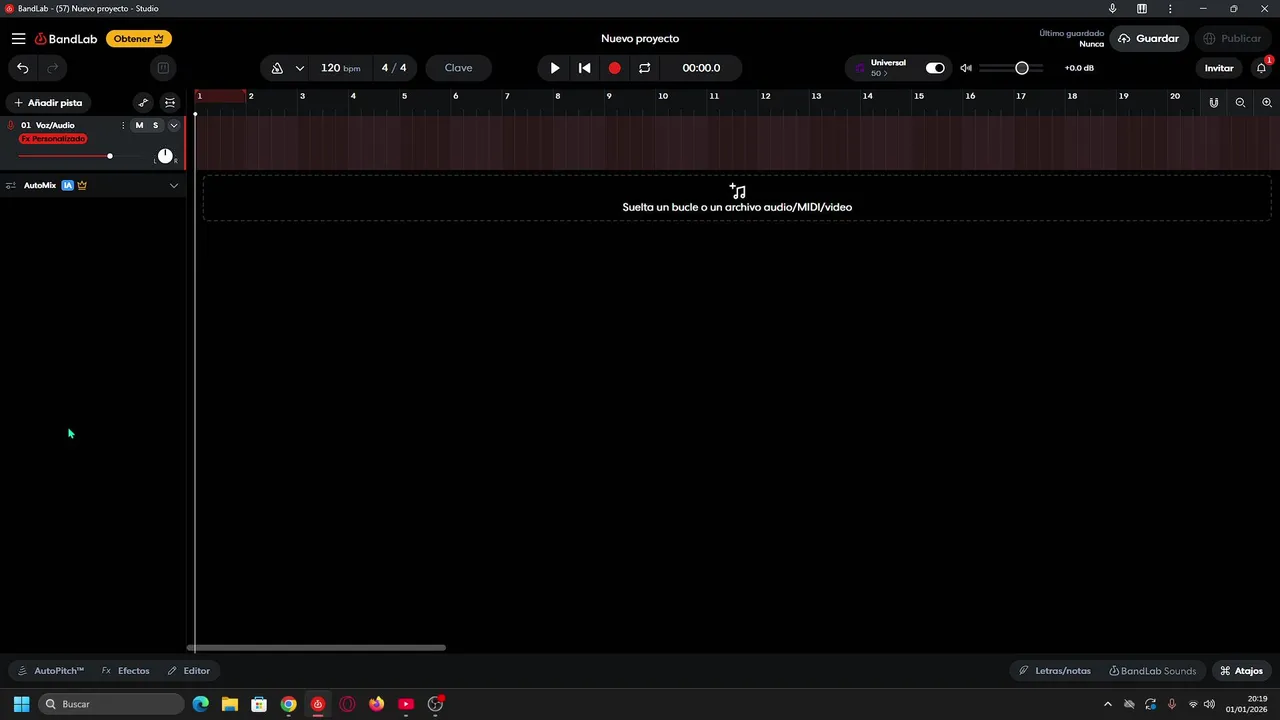Image resolution: width=1280 pixels, height=720 pixels.
Task: Open the notifications bell
Action: tap(1261, 68)
